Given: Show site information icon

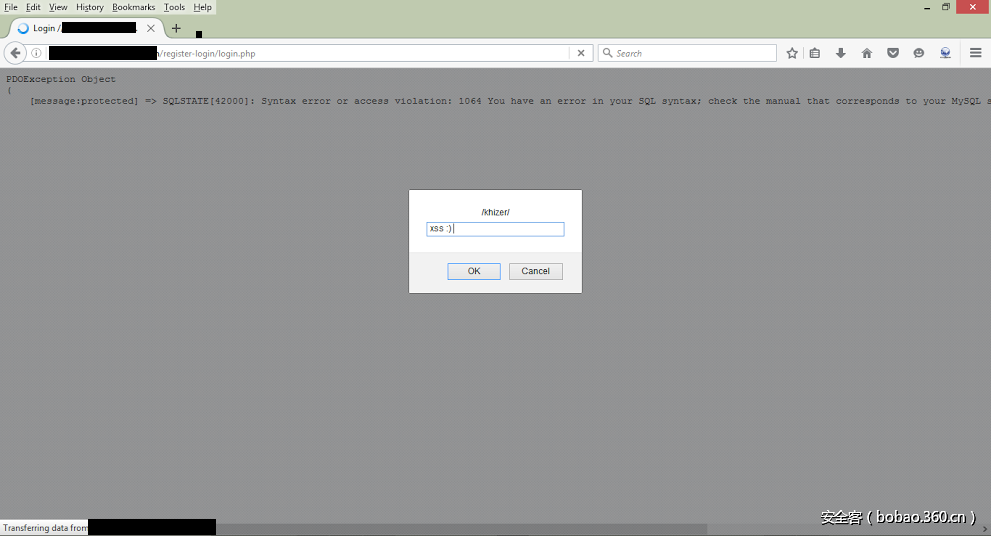Looking at the screenshot, I should 37,53.
